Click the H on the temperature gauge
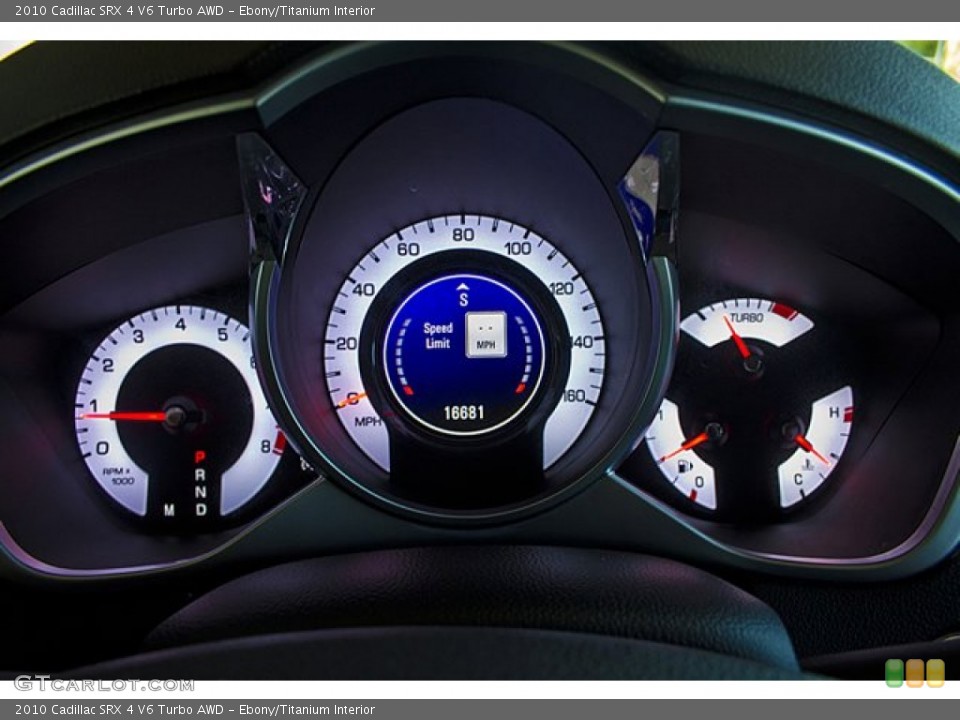Image resolution: width=960 pixels, height=720 pixels. tap(834, 413)
